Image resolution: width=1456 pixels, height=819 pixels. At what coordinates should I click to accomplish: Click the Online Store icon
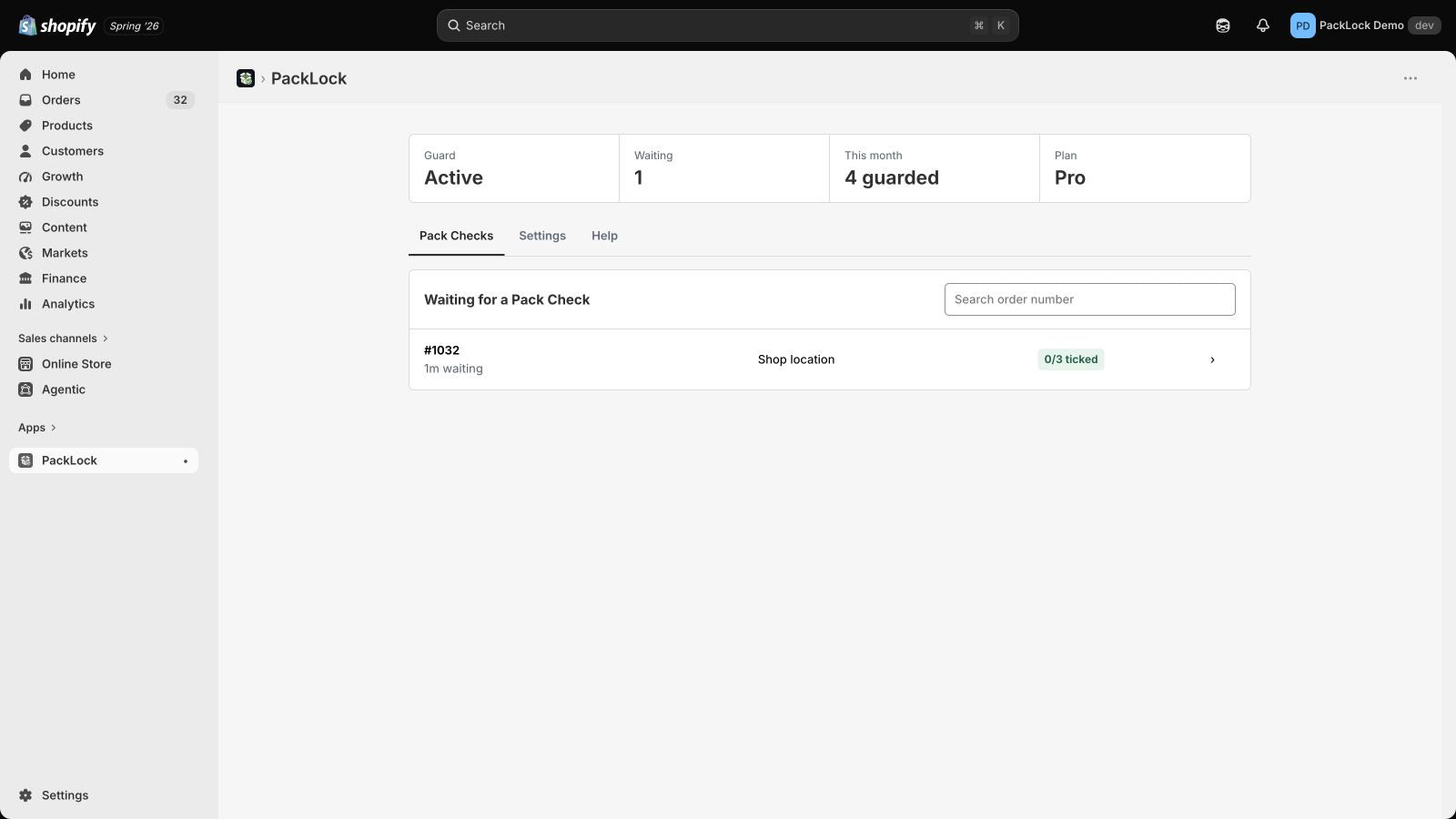pyautogui.click(x=25, y=364)
